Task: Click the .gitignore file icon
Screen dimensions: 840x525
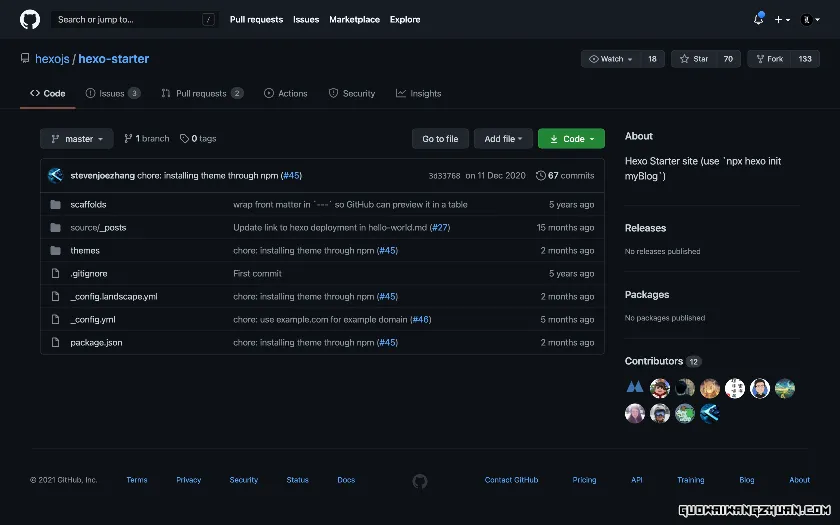Action: click(x=55, y=274)
